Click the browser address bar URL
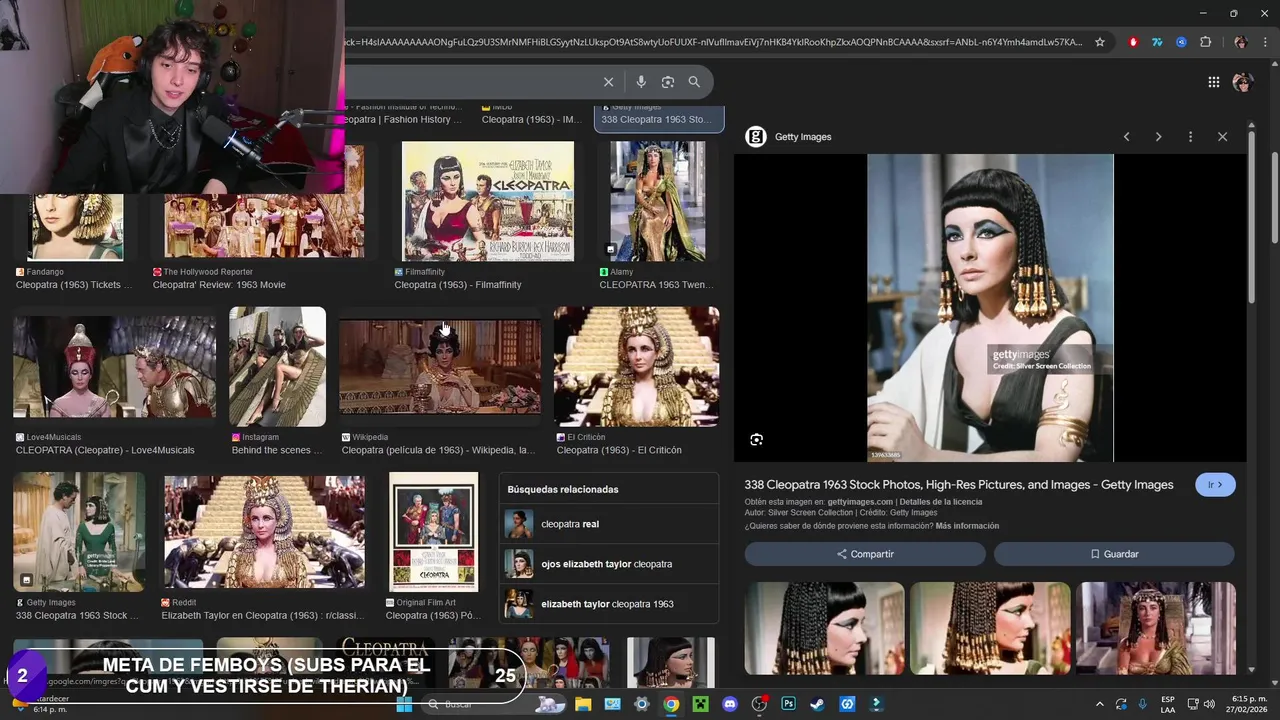1280x720 pixels. 715,42
